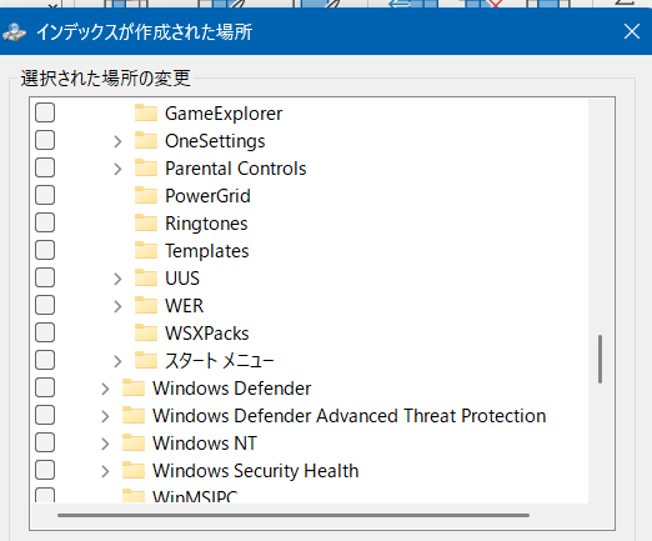Click the indexing dialog title bar icon

tap(14, 32)
